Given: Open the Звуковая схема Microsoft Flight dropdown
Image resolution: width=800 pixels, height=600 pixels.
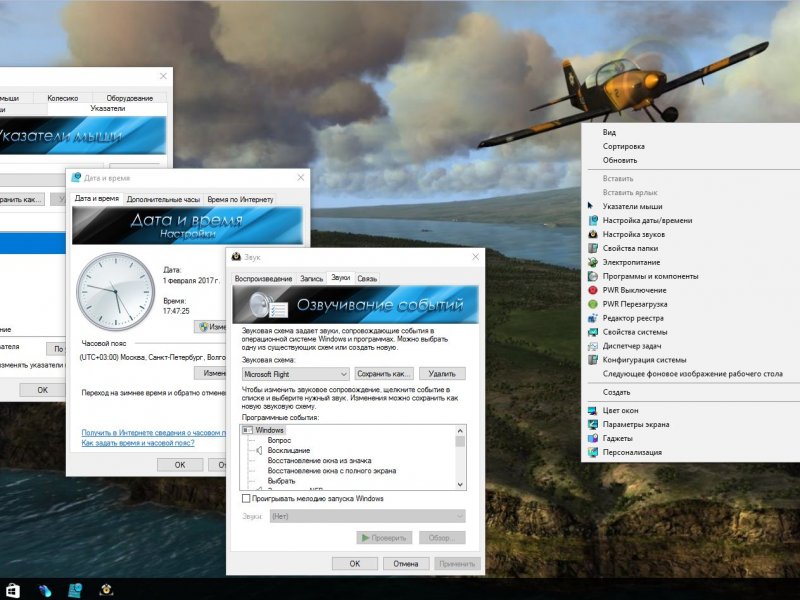Looking at the screenshot, I should click(x=295, y=374).
